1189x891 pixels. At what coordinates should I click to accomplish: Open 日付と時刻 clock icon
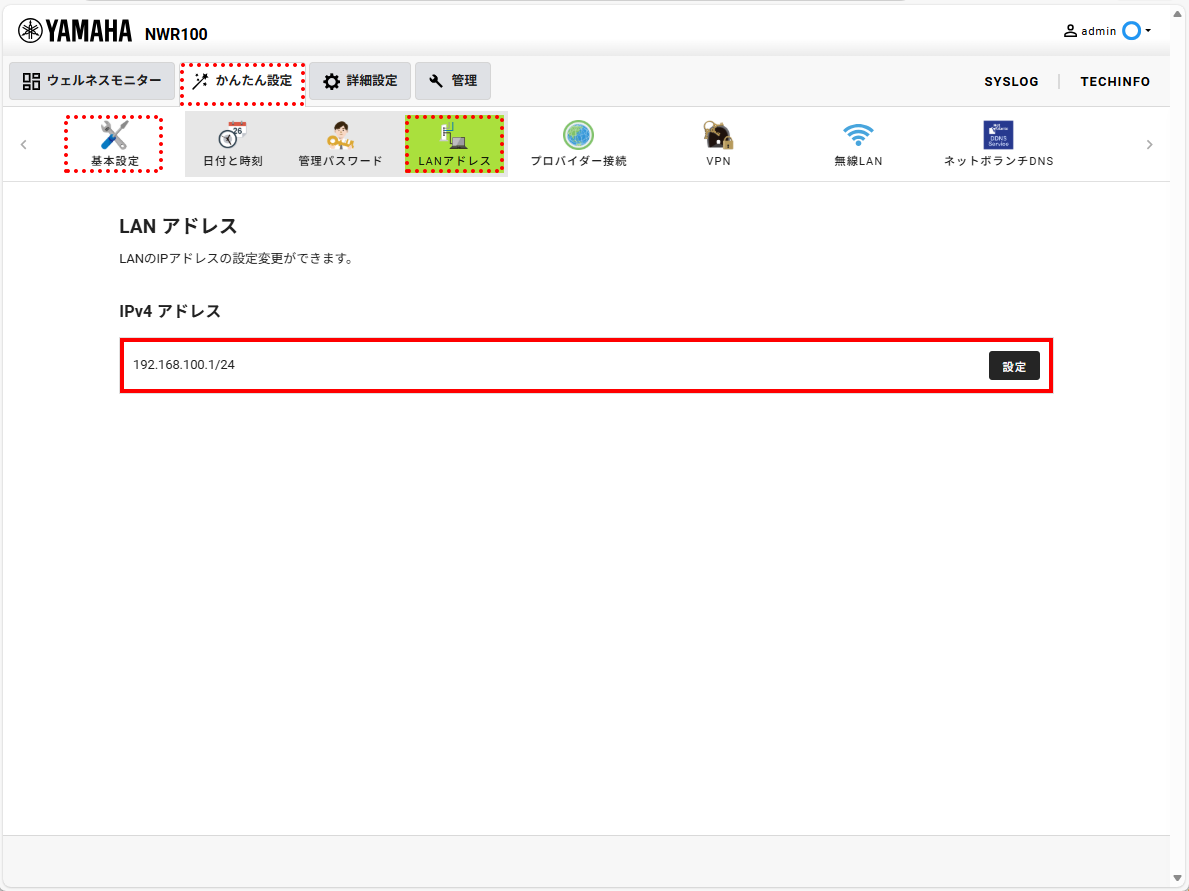tap(232, 135)
